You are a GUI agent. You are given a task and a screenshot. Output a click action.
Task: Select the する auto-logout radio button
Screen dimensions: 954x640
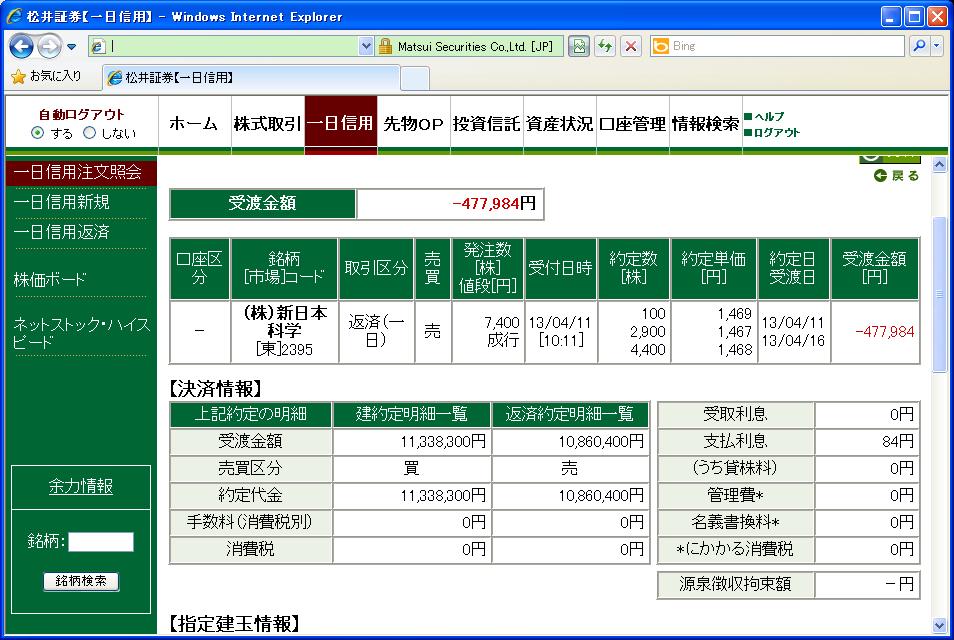coord(38,133)
